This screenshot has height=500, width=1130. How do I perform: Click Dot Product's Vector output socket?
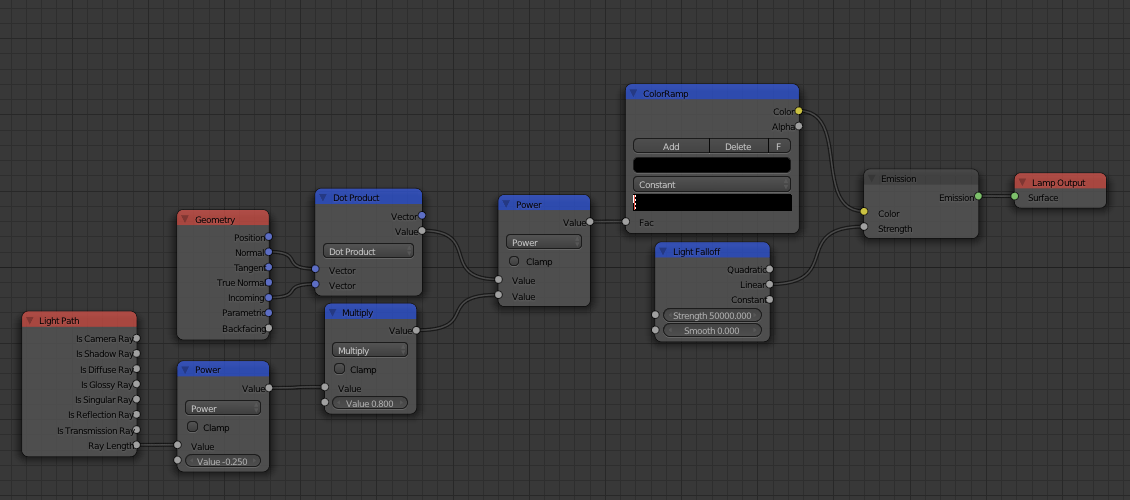pyautogui.click(x=422, y=216)
